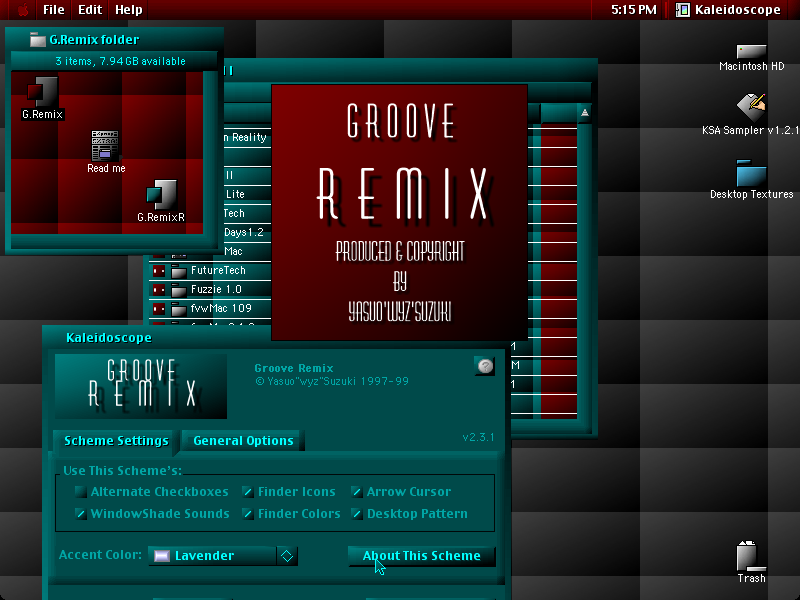Open the Kaleidoscope application menu
This screenshot has width=800, height=600.
pyautogui.click(x=728, y=10)
